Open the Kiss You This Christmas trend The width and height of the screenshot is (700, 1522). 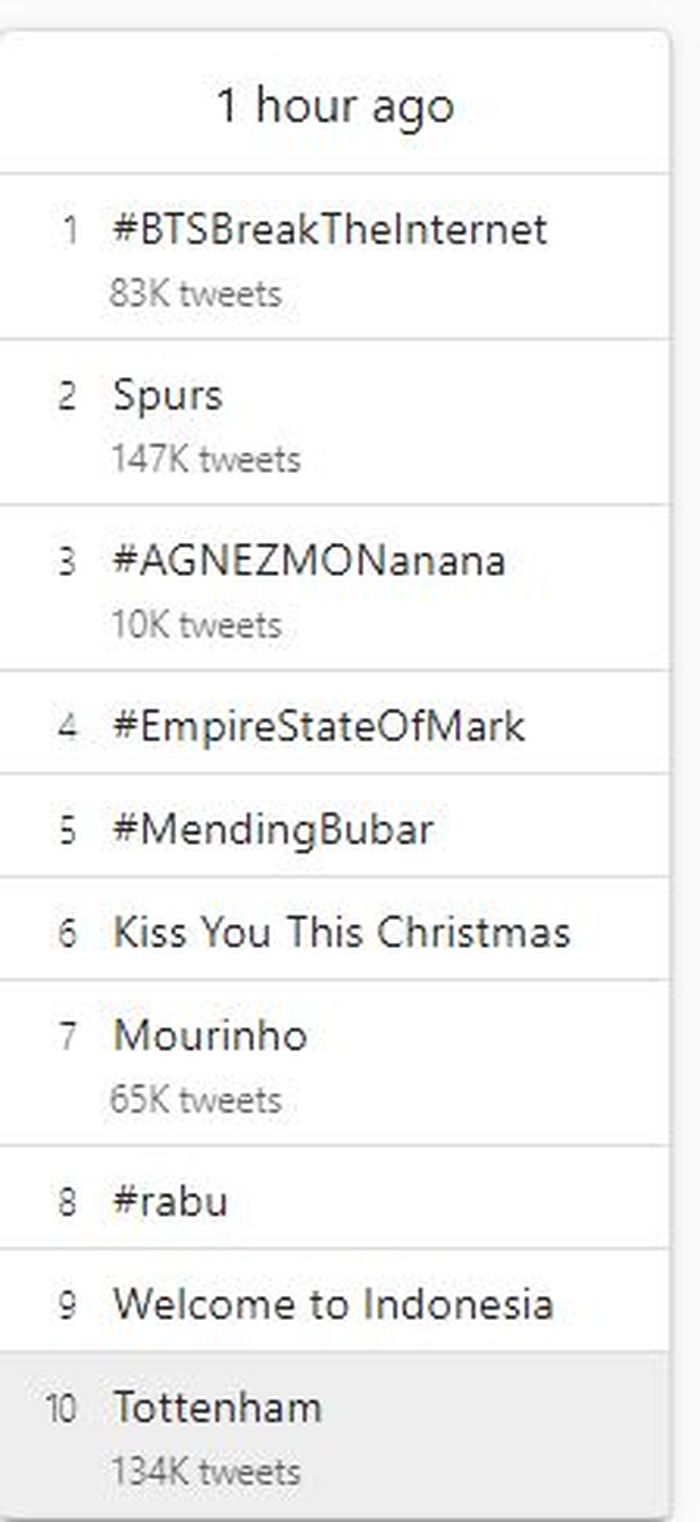coord(340,932)
